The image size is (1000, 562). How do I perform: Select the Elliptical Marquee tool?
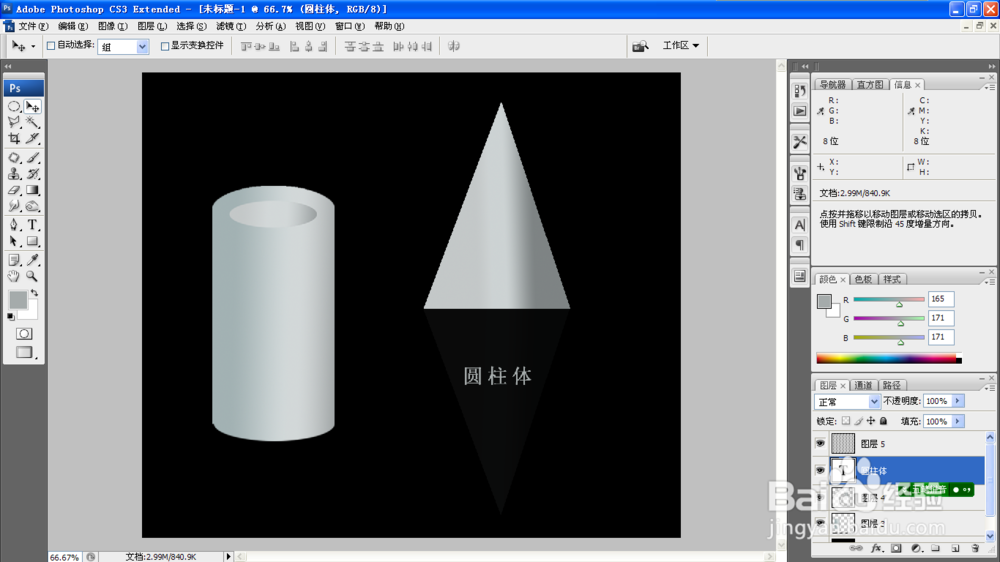coord(14,107)
